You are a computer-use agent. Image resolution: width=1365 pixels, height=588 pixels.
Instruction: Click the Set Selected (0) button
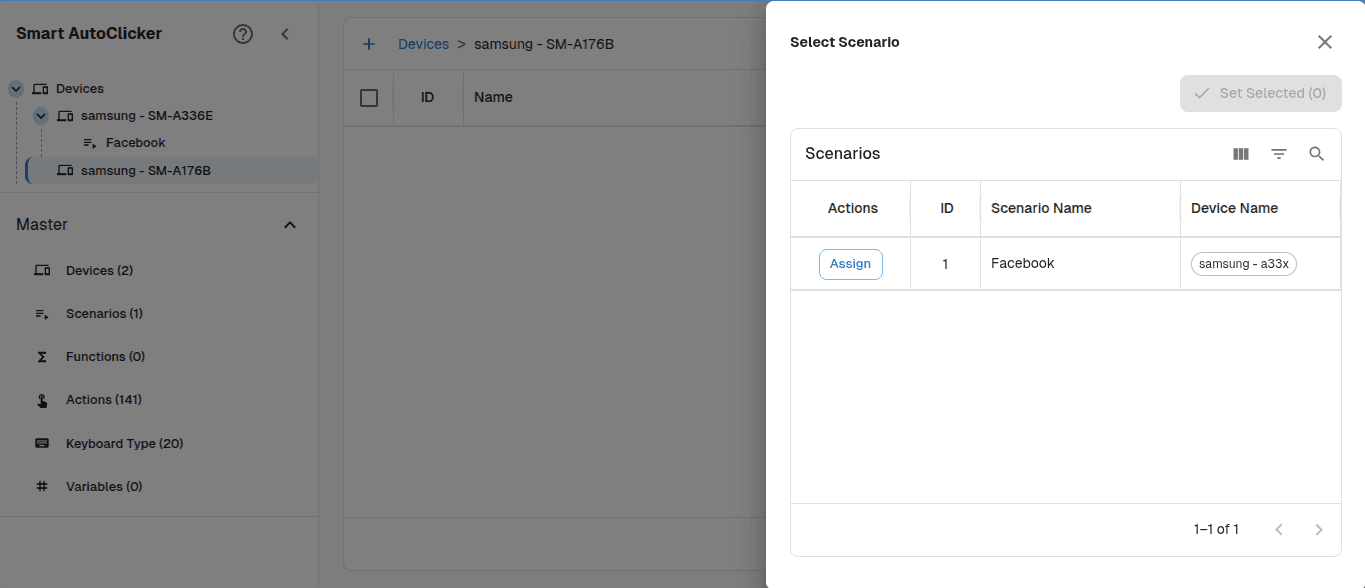[1260, 93]
